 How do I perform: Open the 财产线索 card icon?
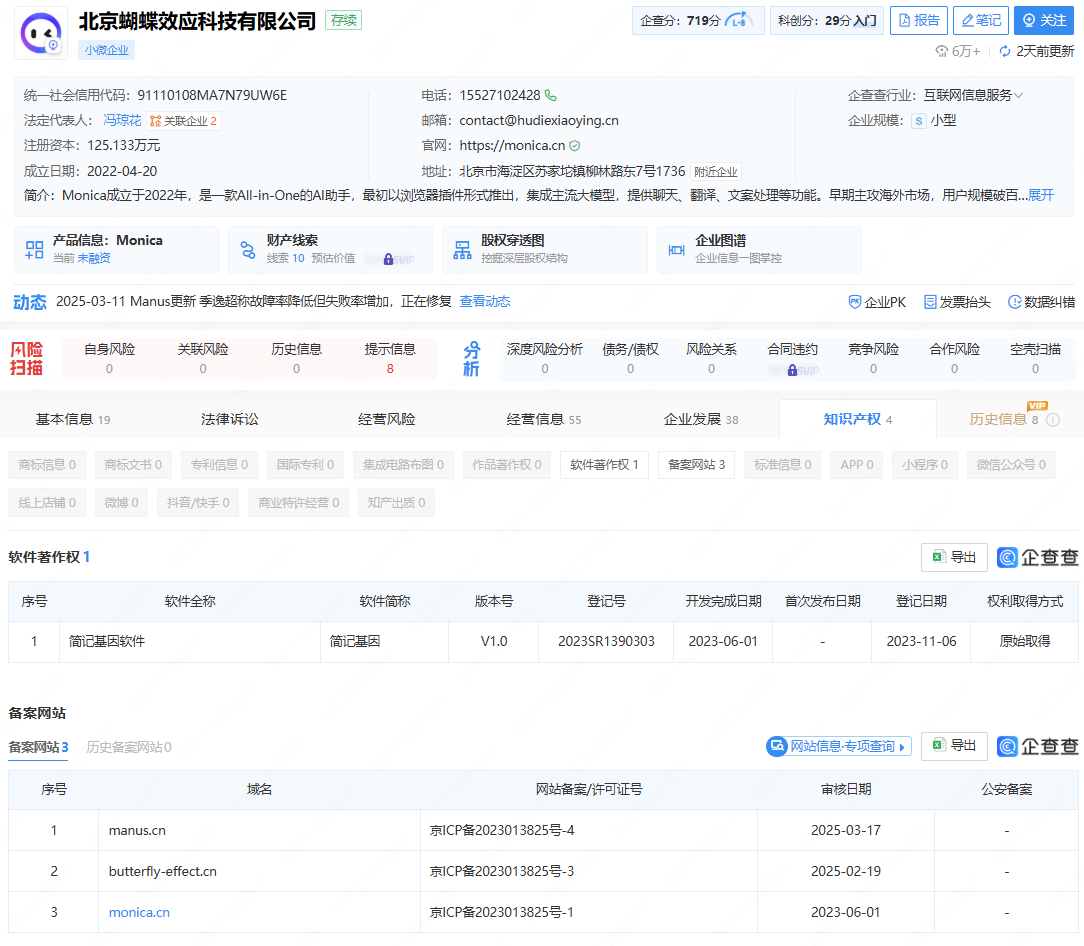(248, 250)
